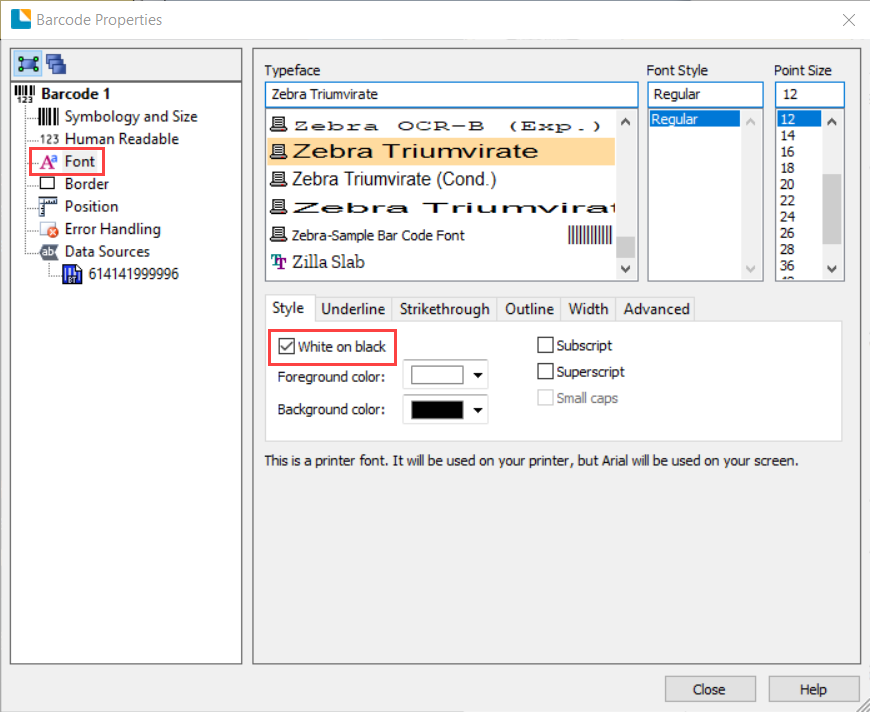870x712 pixels.
Task: Click the Position ruler icon
Action: pos(48,206)
